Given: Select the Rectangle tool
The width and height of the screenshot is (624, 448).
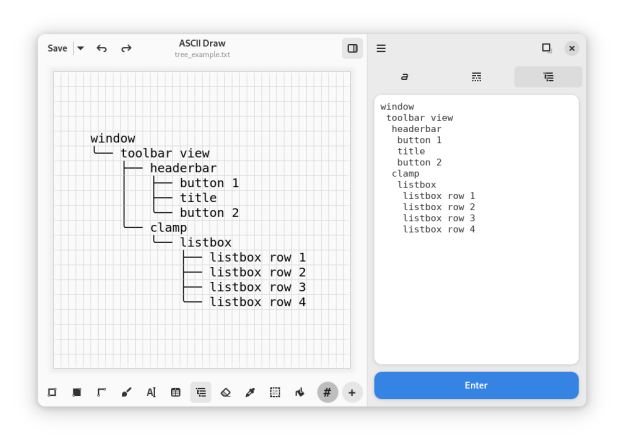Looking at the screenshot, I should (x=52, y=393).
